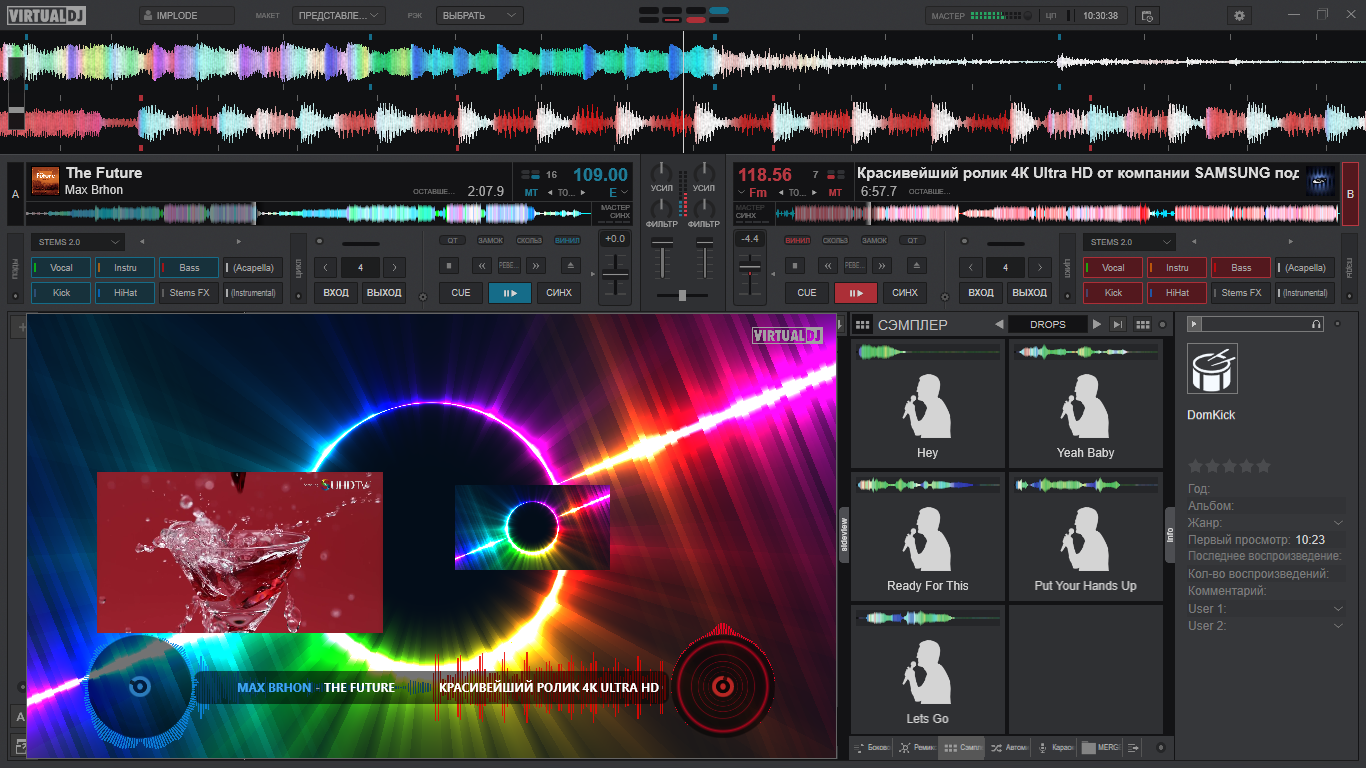Click the crossfader handle

tap(682, 295)
